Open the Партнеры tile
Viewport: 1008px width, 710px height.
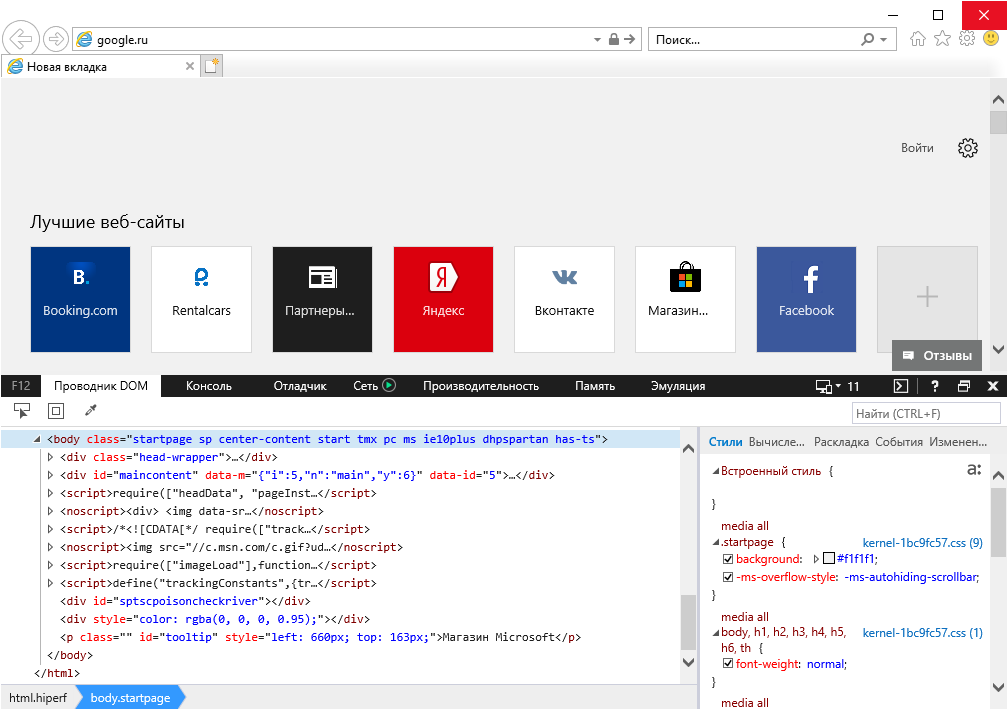(x=322, y=299)
